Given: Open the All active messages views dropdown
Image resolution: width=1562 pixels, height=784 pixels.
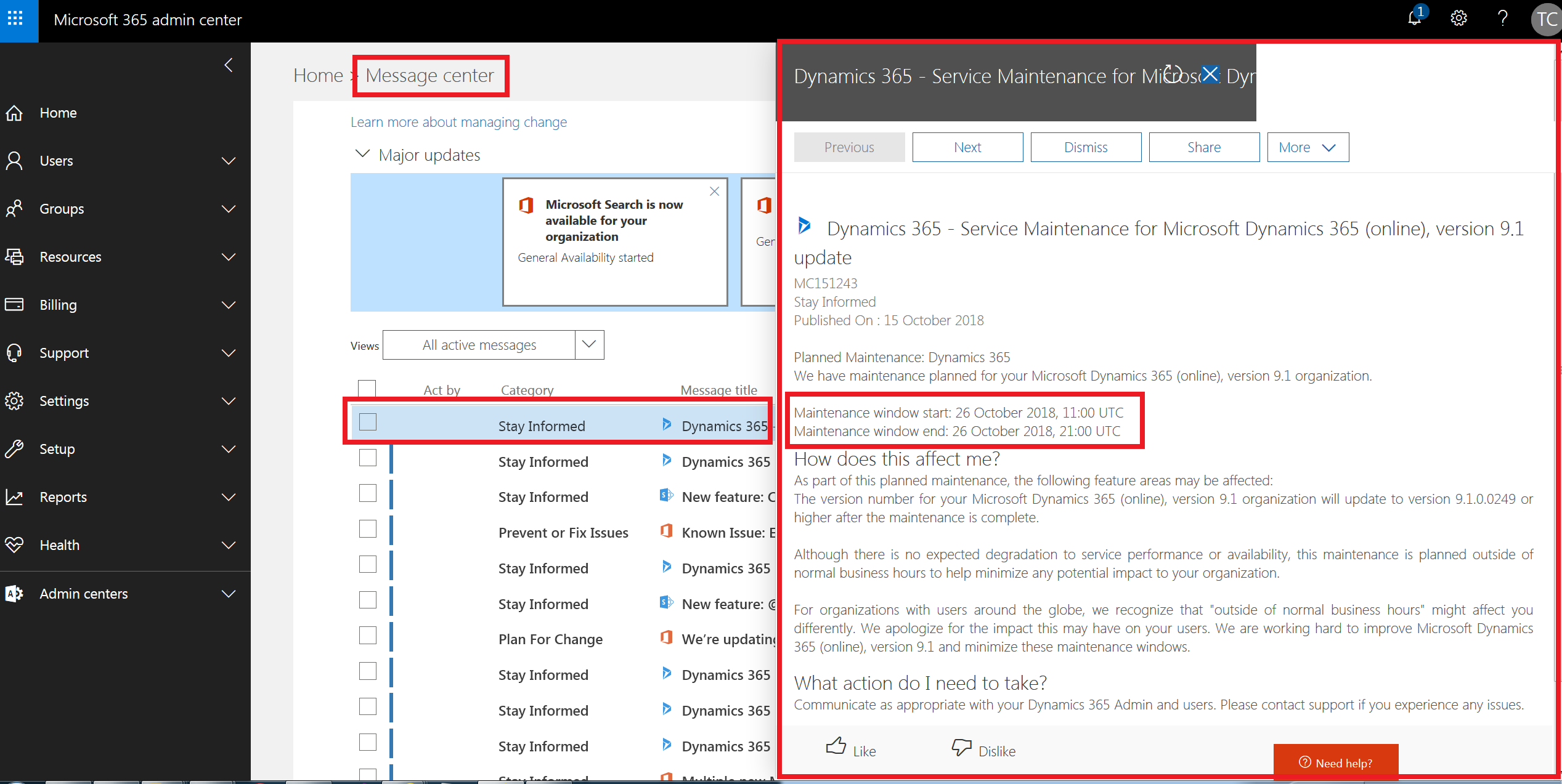Looking at the screenshot, I should 589,344.
